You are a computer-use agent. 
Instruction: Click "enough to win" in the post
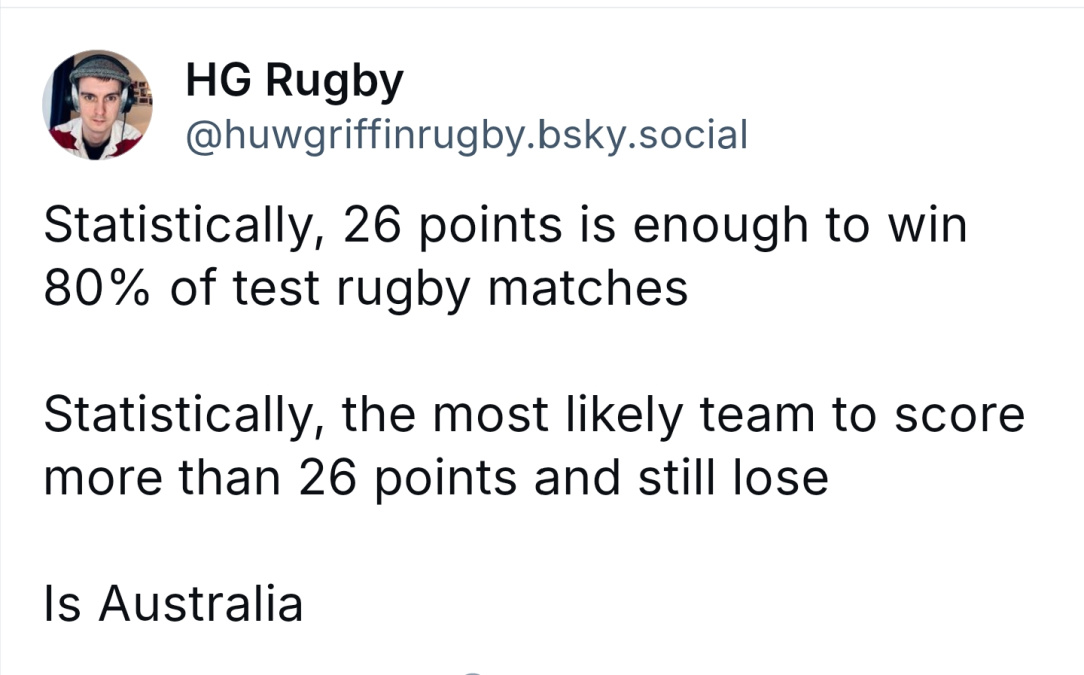pyautogui.click(x=800, y=227)
